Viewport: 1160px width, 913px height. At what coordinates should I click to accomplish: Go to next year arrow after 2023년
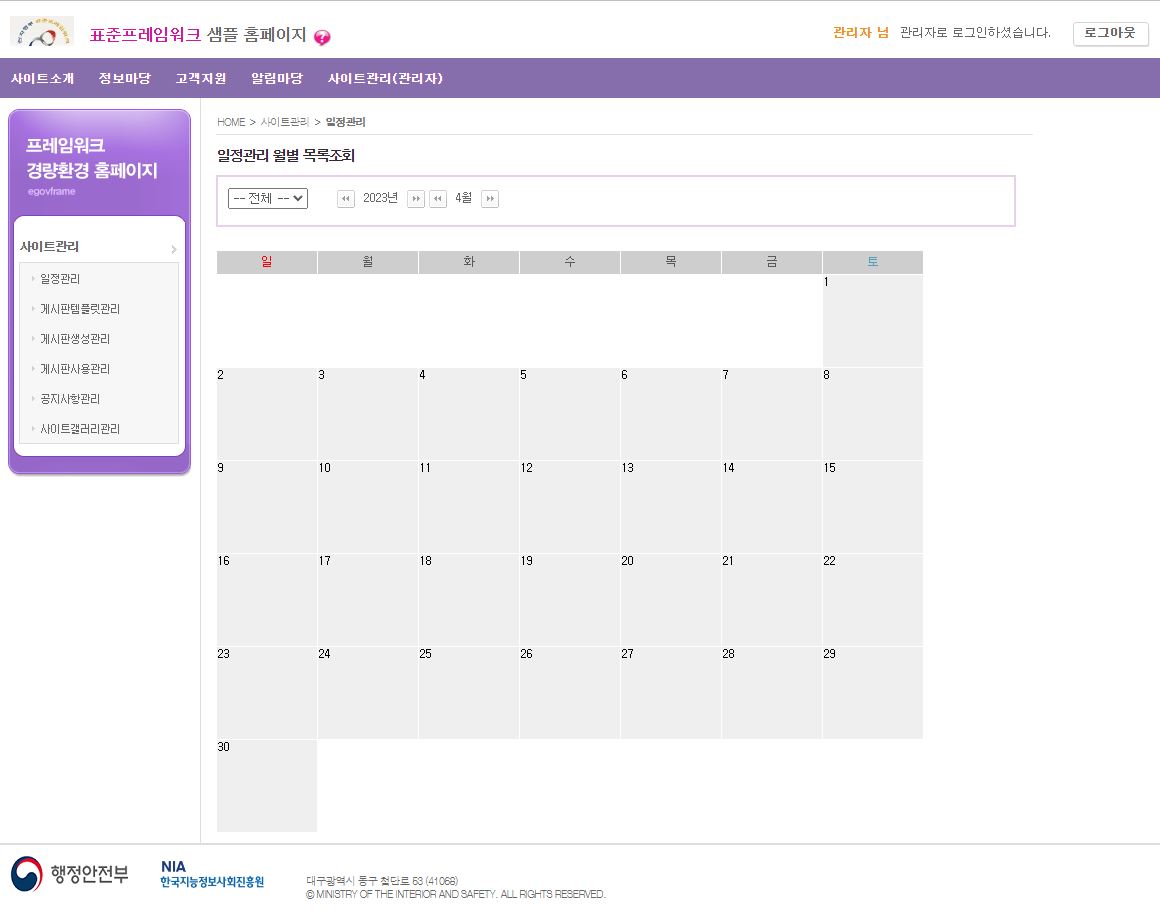(x=416, y=199)
